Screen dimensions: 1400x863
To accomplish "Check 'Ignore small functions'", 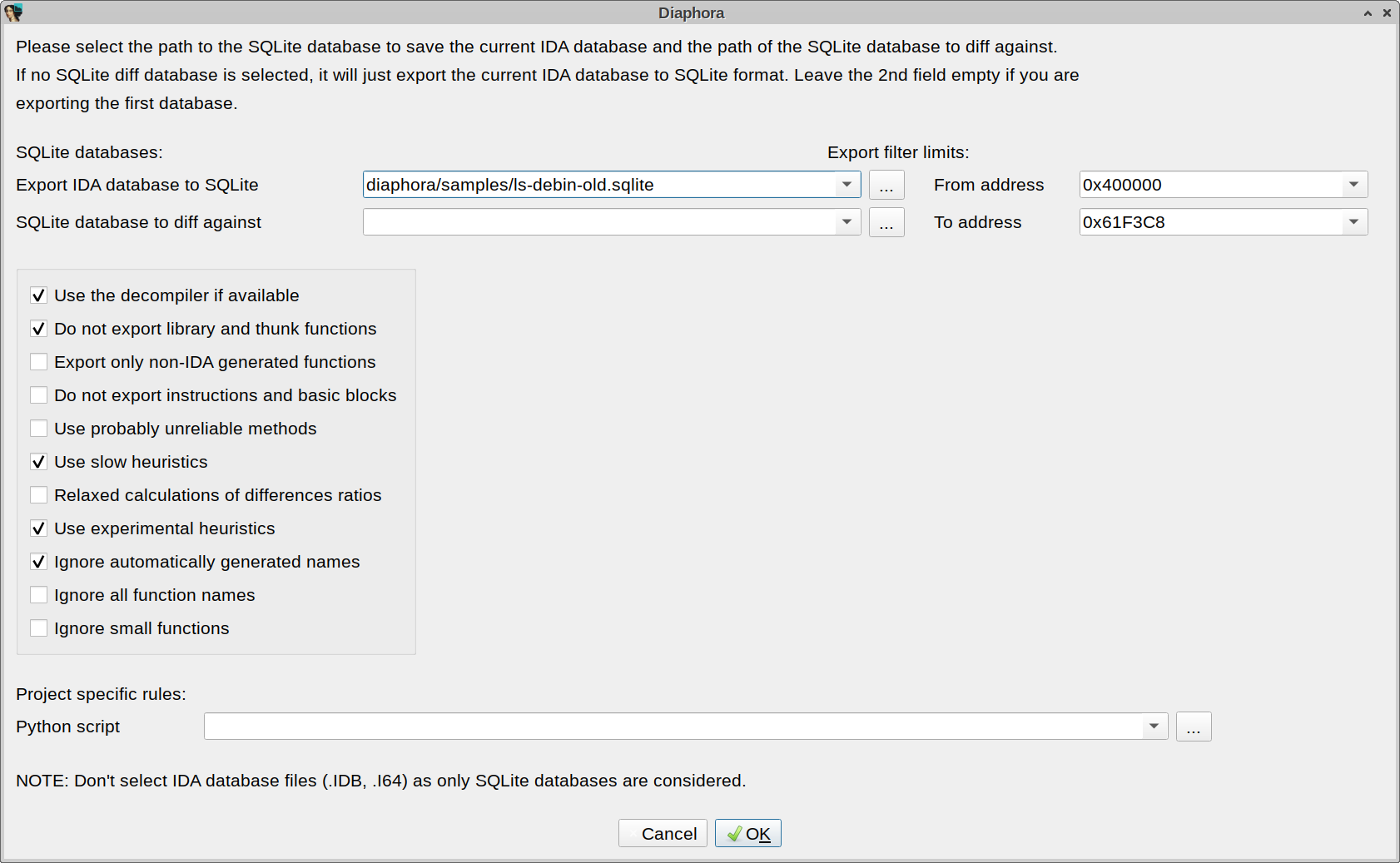I will [38, 627].
